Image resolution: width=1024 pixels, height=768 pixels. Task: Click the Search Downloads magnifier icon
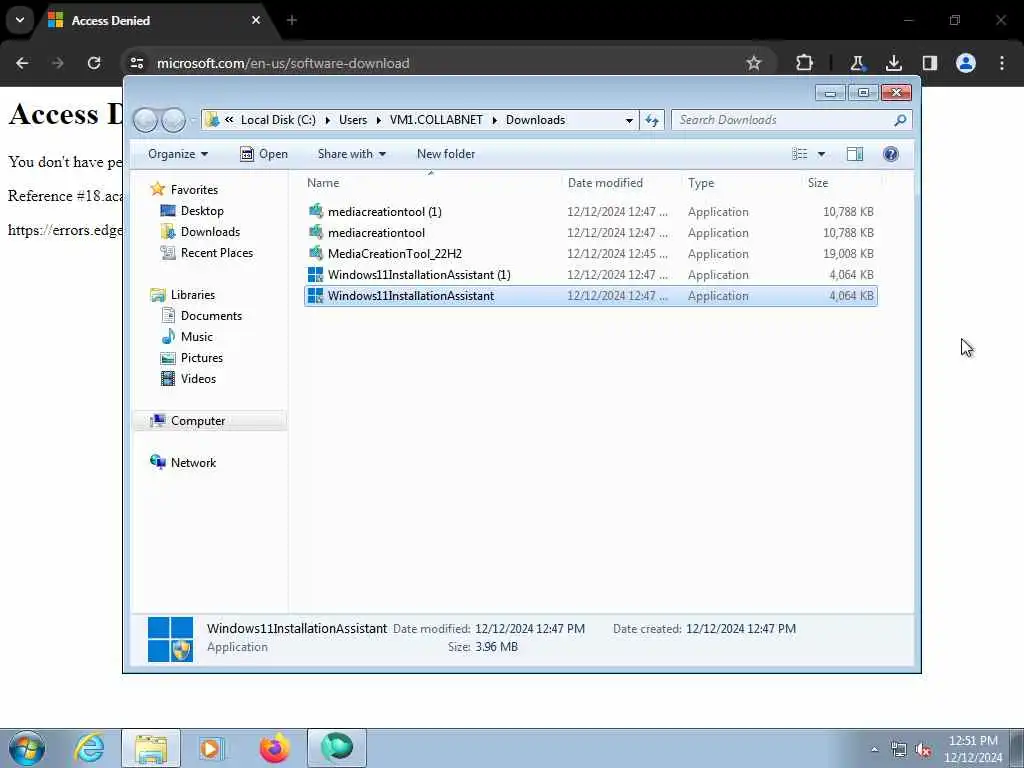tap(900, 120)
